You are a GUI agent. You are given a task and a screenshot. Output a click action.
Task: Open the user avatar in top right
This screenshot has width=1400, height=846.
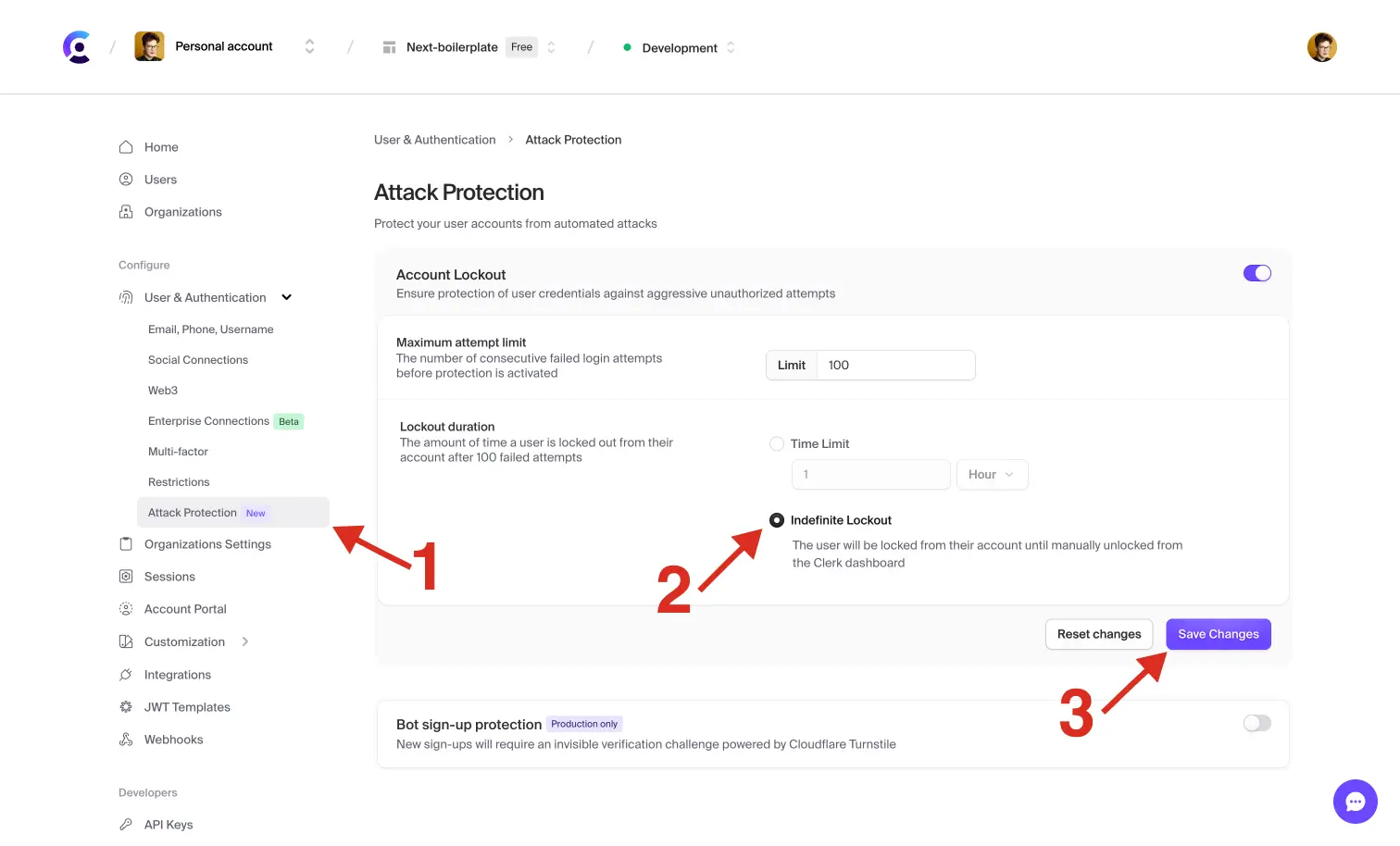point(1321,47)
